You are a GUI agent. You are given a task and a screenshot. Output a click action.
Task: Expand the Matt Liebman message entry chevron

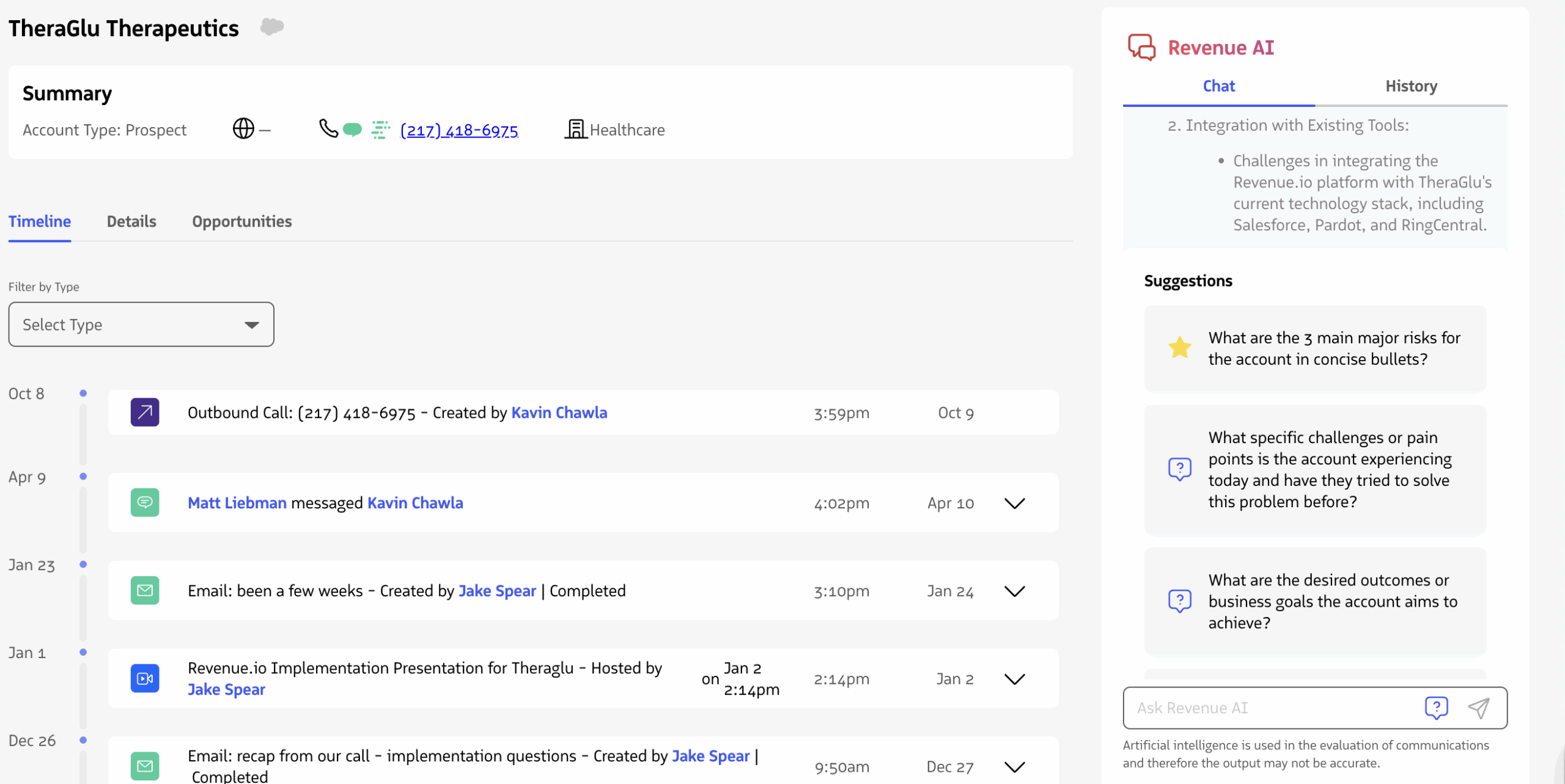(1014, 503)
